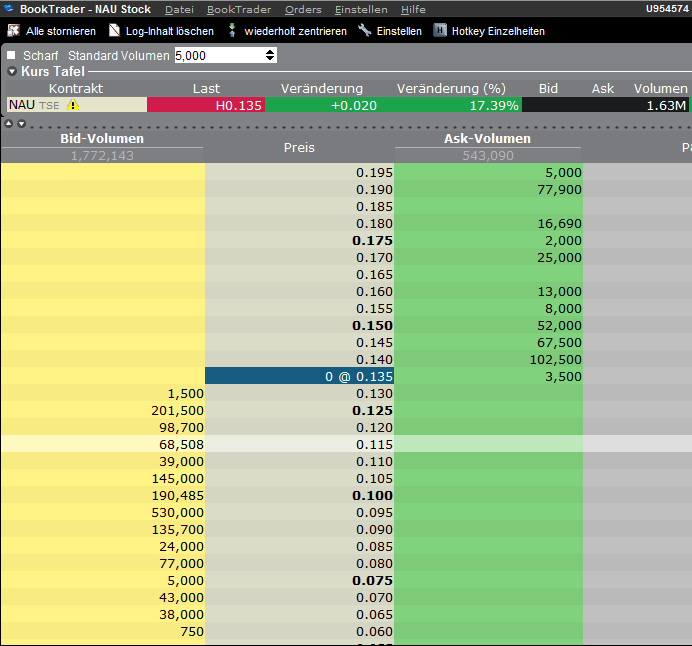Select the highlighted 0 @ 0.135 price row
This screenshot has height=646, width=692.
300,376
